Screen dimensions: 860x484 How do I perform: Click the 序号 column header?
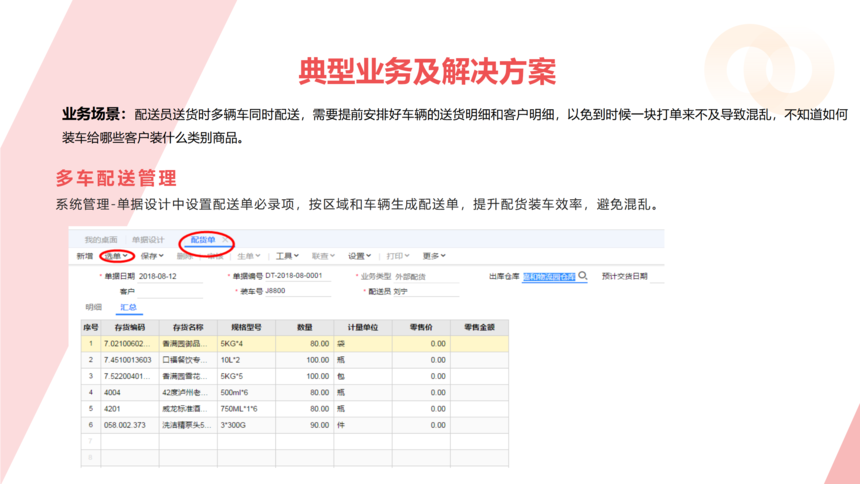[x=90, y=328]
